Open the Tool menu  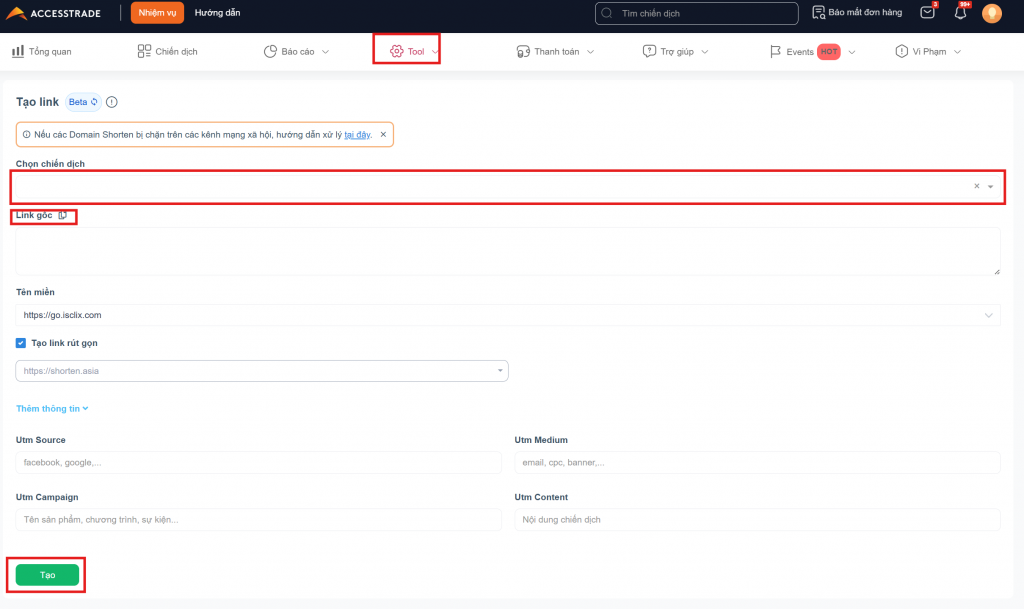(414, 51)
